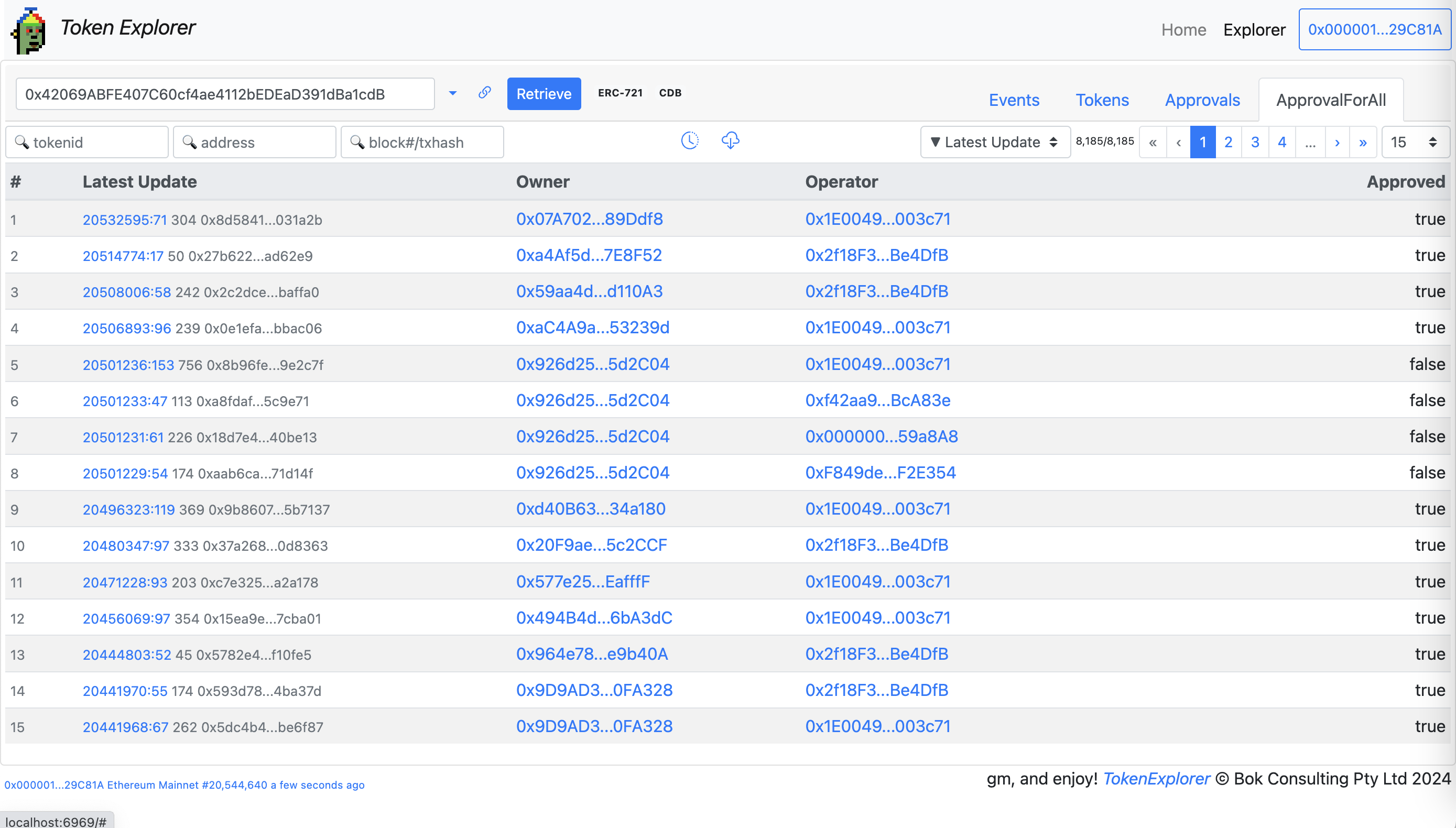Go to next page single-right arrow

[1337, 142]
